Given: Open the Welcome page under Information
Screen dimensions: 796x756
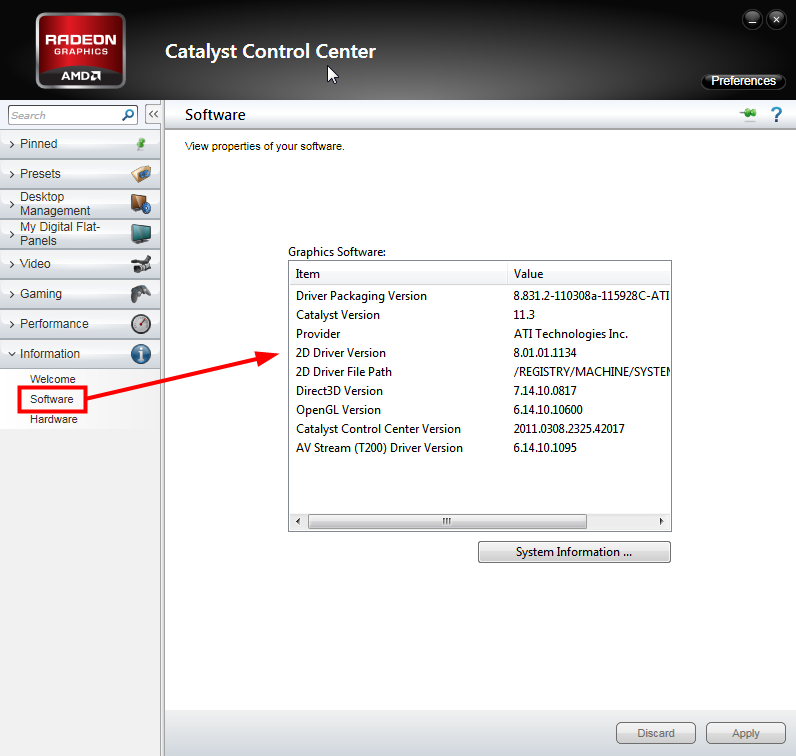Looking at the screenshot, I should tap(53, 379).
